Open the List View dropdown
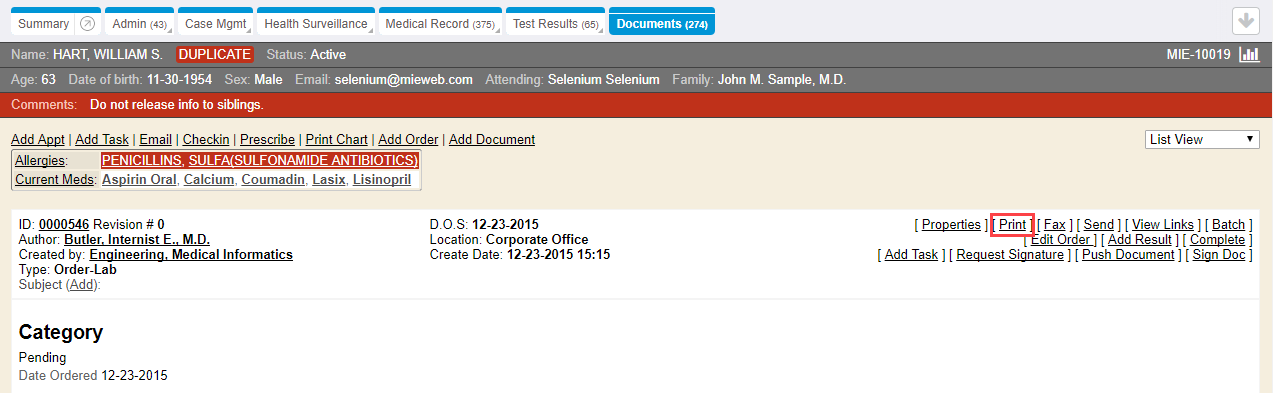 pyautogui.click(x=1202, y=140)
